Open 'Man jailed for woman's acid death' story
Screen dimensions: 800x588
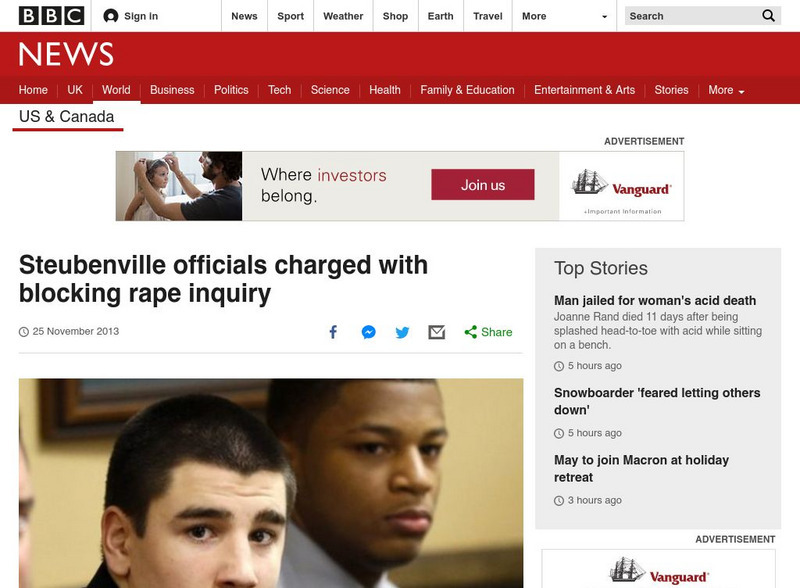655,301
